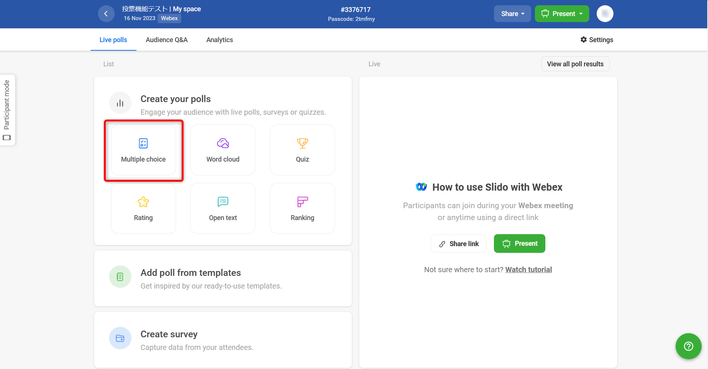
Task: Switch to the Audience Q&A tab
Action: [167, 40]
